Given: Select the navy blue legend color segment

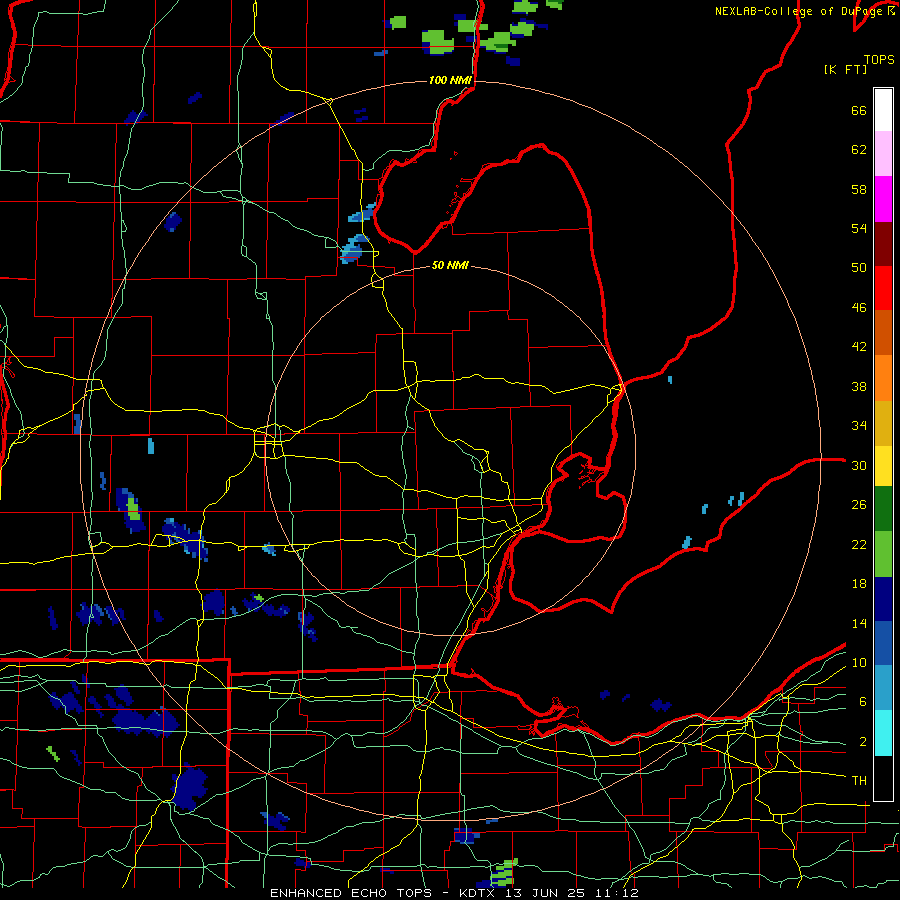Looking at the screenshot, I should pos(883,599).
